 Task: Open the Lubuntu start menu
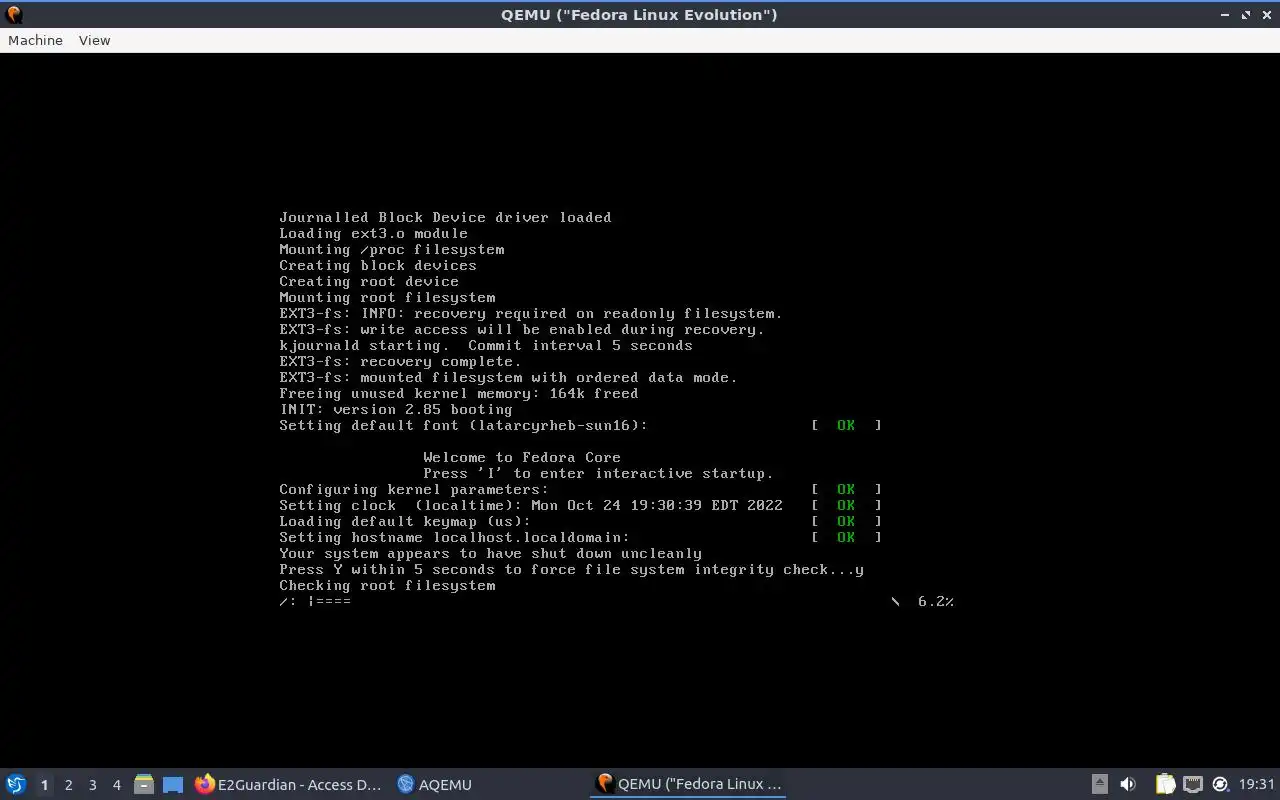point(16,784)
